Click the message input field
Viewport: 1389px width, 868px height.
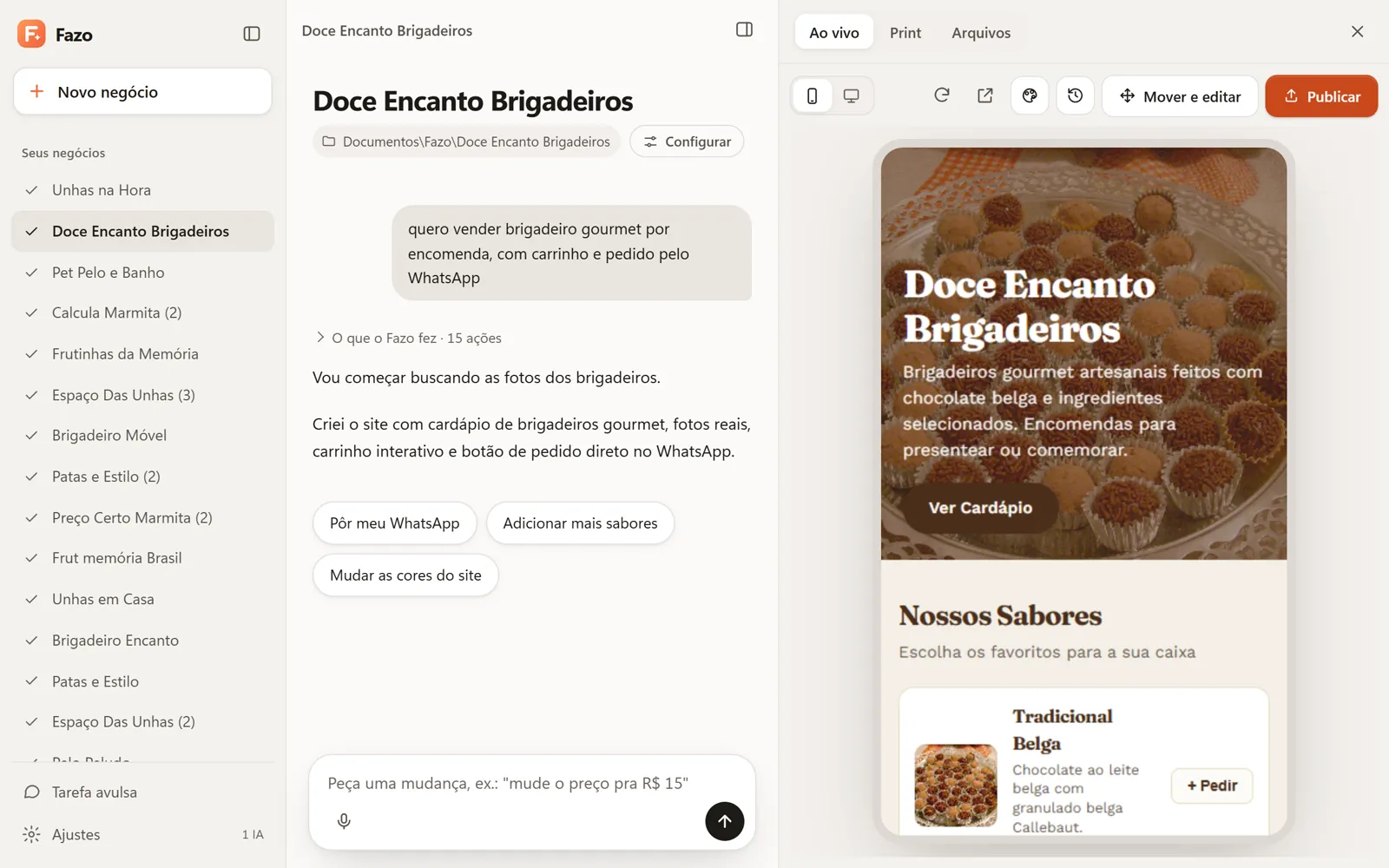pyautogui.click(x=532, y=783)
